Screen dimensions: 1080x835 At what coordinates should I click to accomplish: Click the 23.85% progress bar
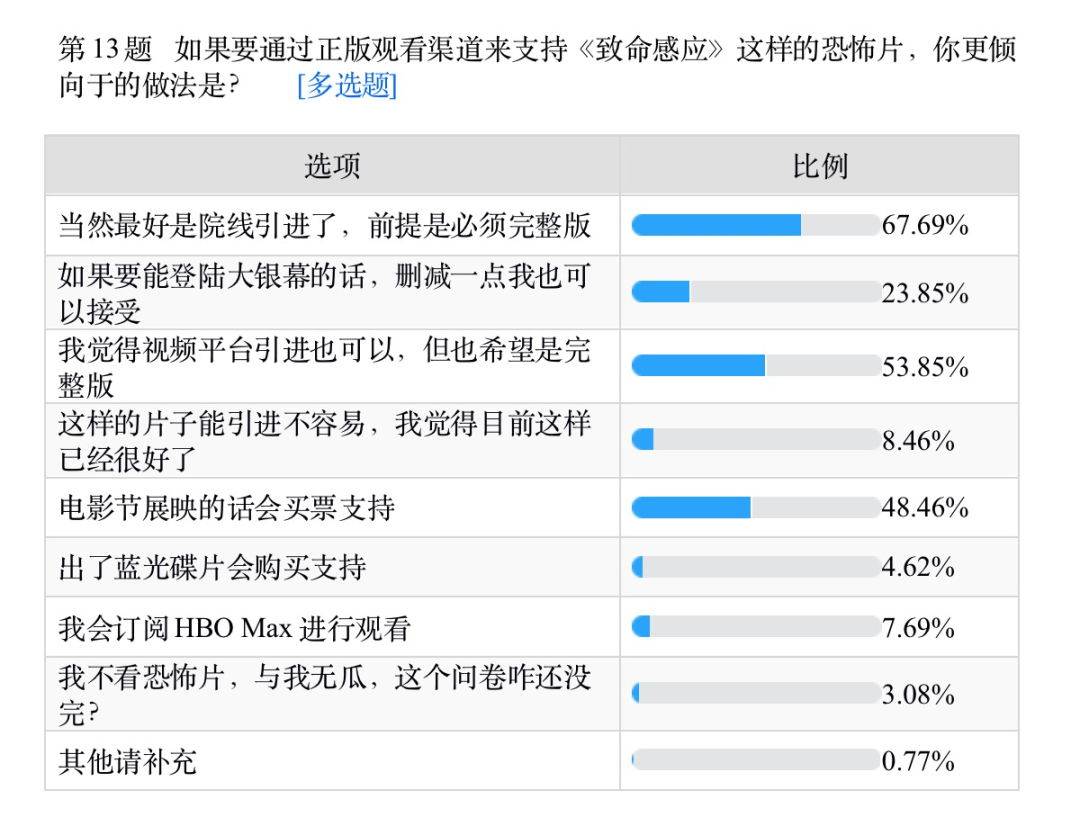click(755, 292)
